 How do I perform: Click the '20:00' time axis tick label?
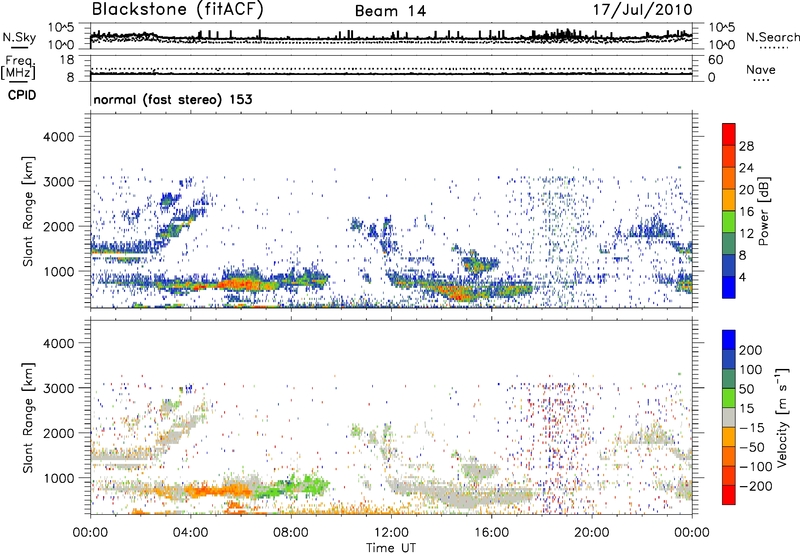pos(591,533)
